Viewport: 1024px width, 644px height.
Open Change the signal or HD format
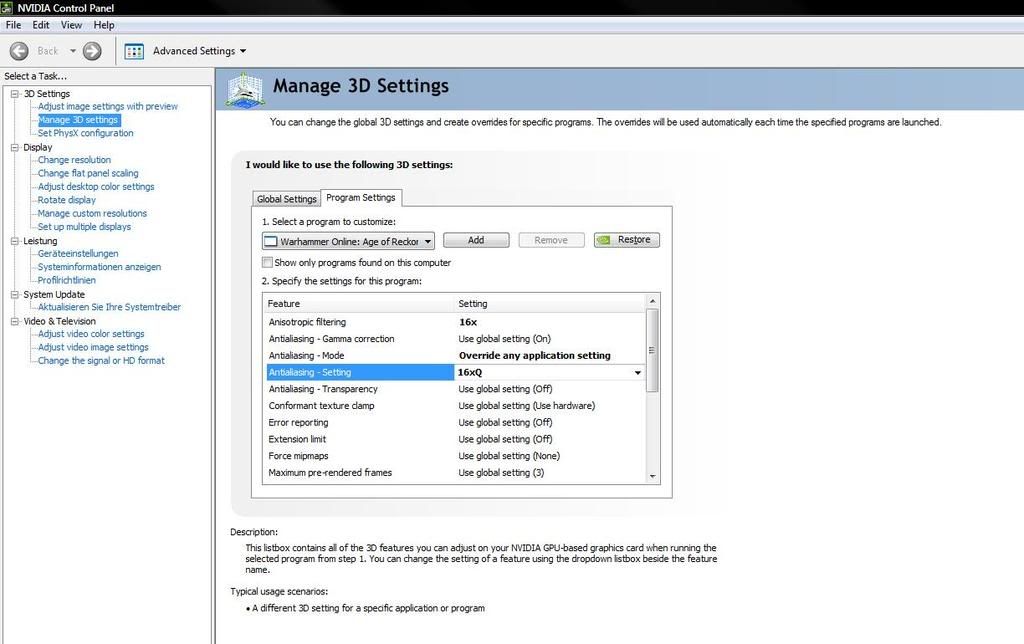(x=101, y=361)
